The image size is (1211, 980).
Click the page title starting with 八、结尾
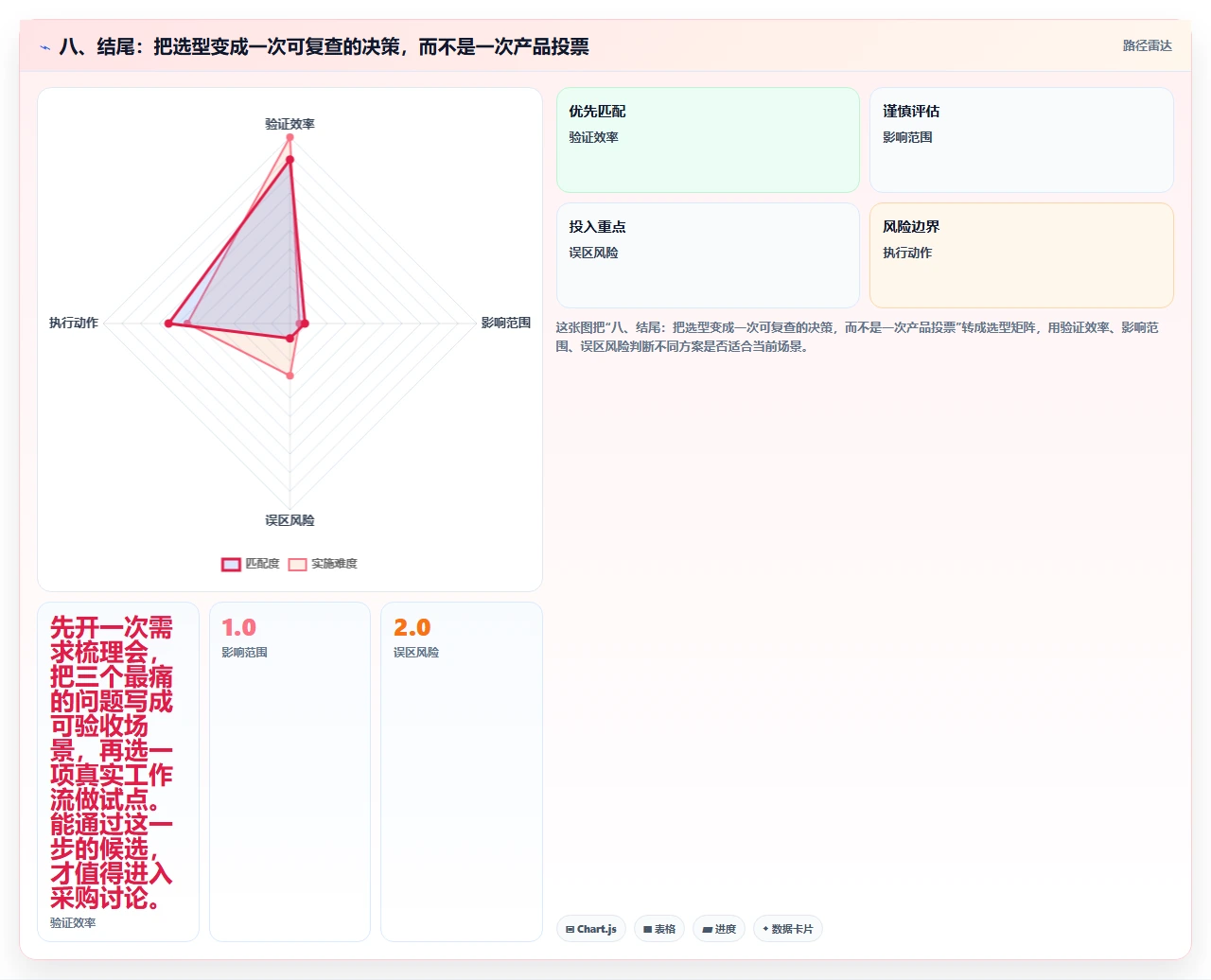[x=324, y=46]
